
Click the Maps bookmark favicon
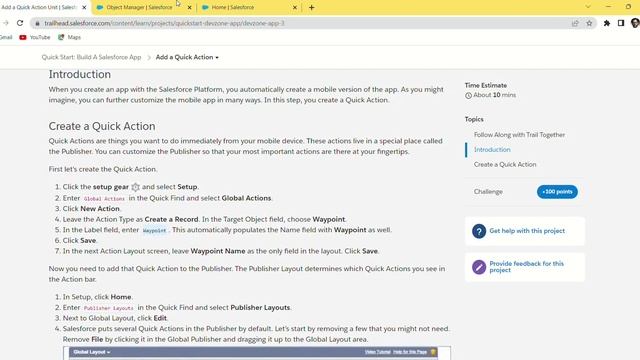(x=61, y=37)
